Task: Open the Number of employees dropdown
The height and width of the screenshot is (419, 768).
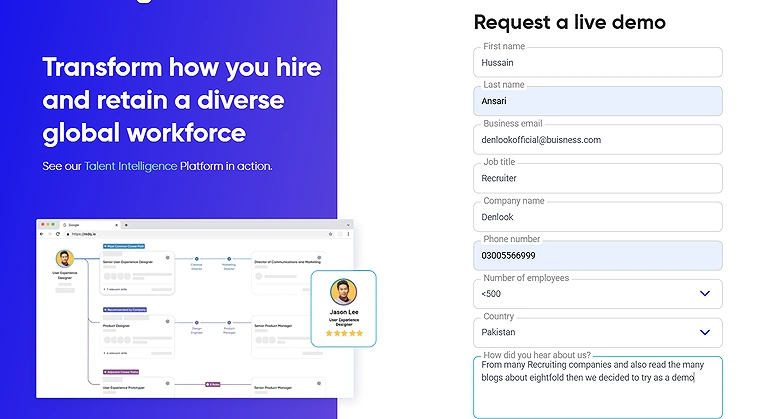Action: tap(598, 294)
